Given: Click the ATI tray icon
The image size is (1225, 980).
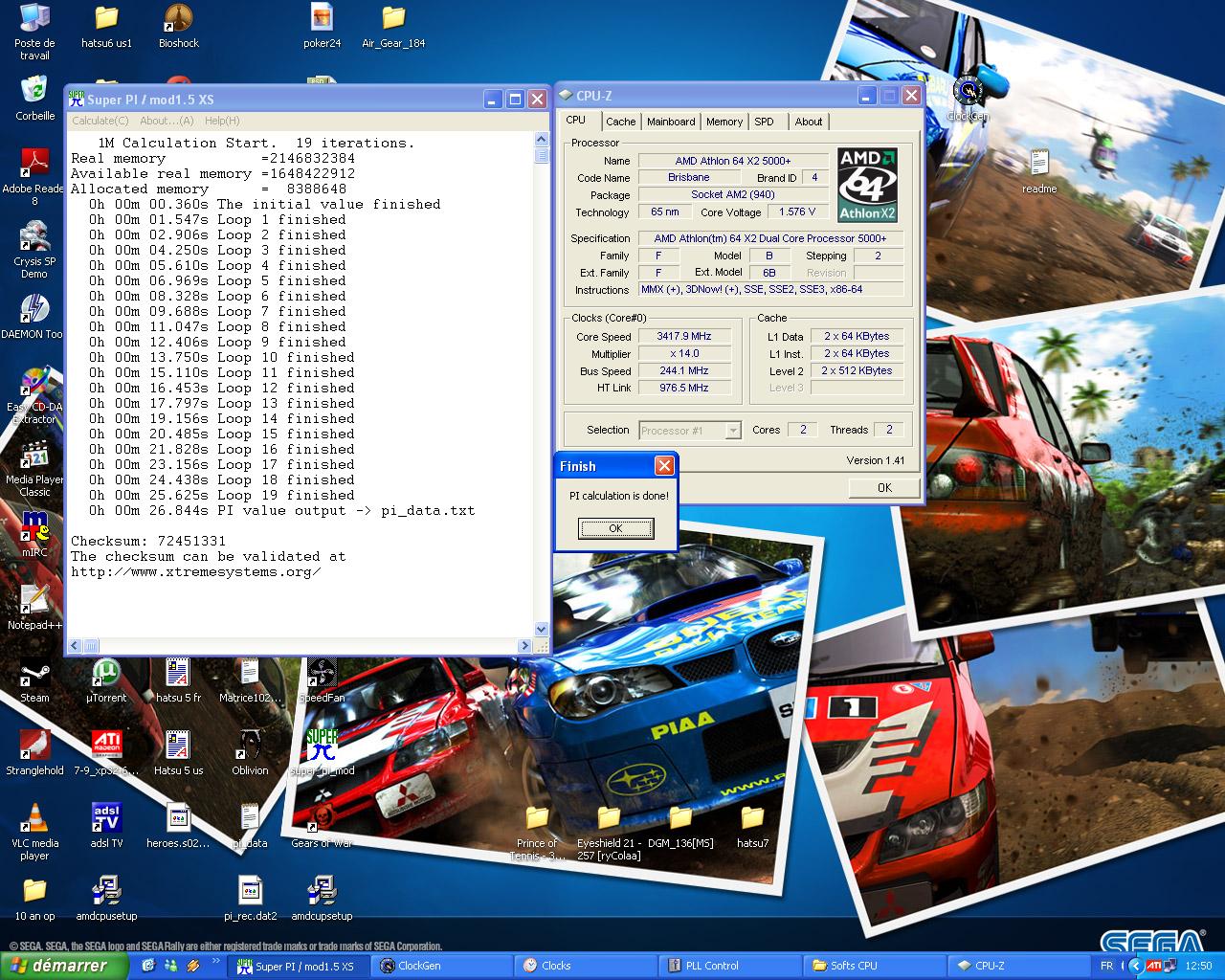Looking at the screenshot, I should [1154, 966].
